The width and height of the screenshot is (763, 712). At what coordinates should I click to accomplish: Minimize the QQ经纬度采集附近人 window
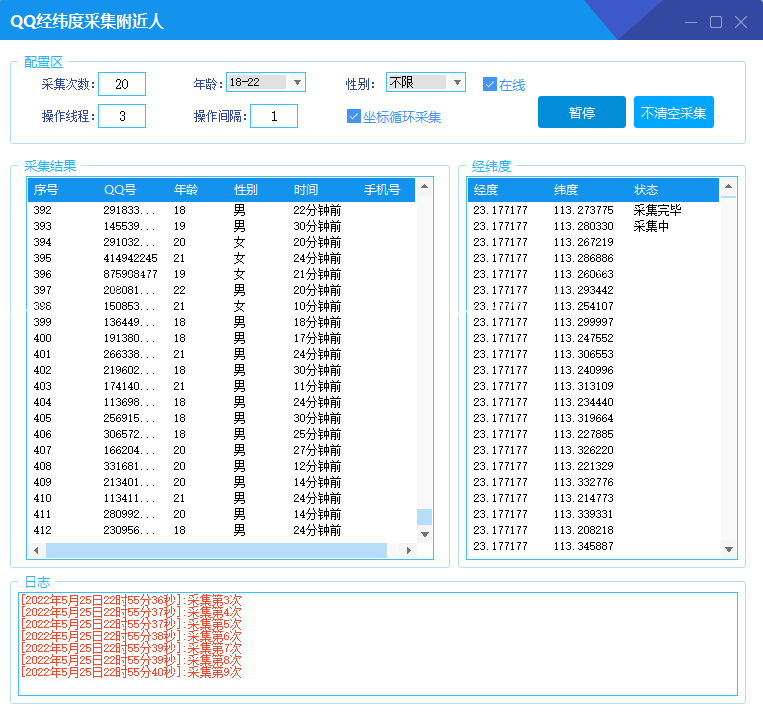point(691,22)
